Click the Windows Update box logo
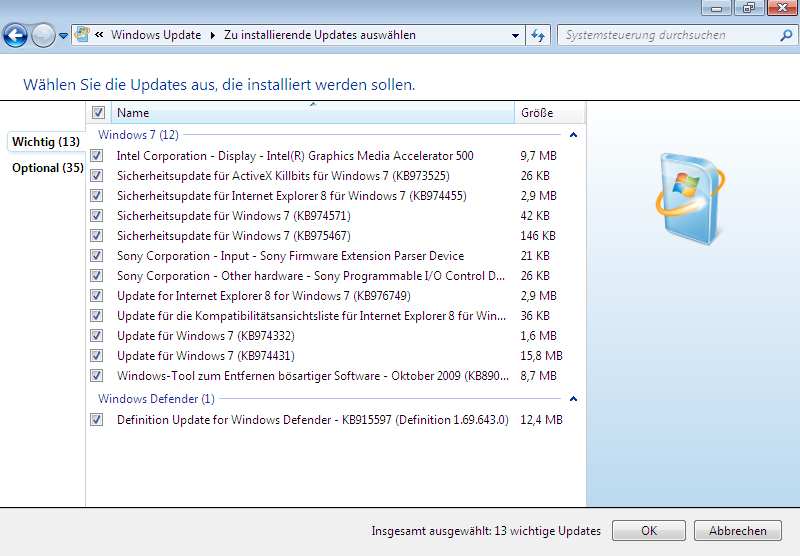 click(x=690, y=199)
